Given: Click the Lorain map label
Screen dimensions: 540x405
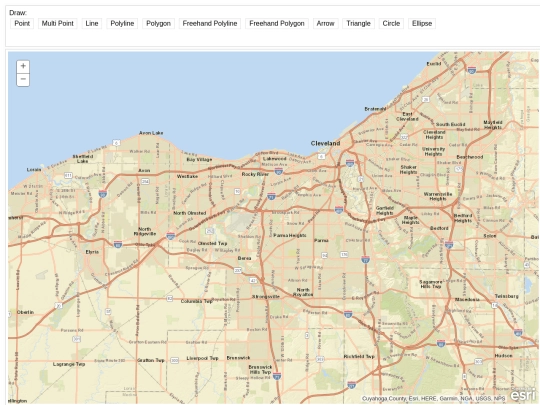Looking at the screenshot, I should (x=34, y=169).
